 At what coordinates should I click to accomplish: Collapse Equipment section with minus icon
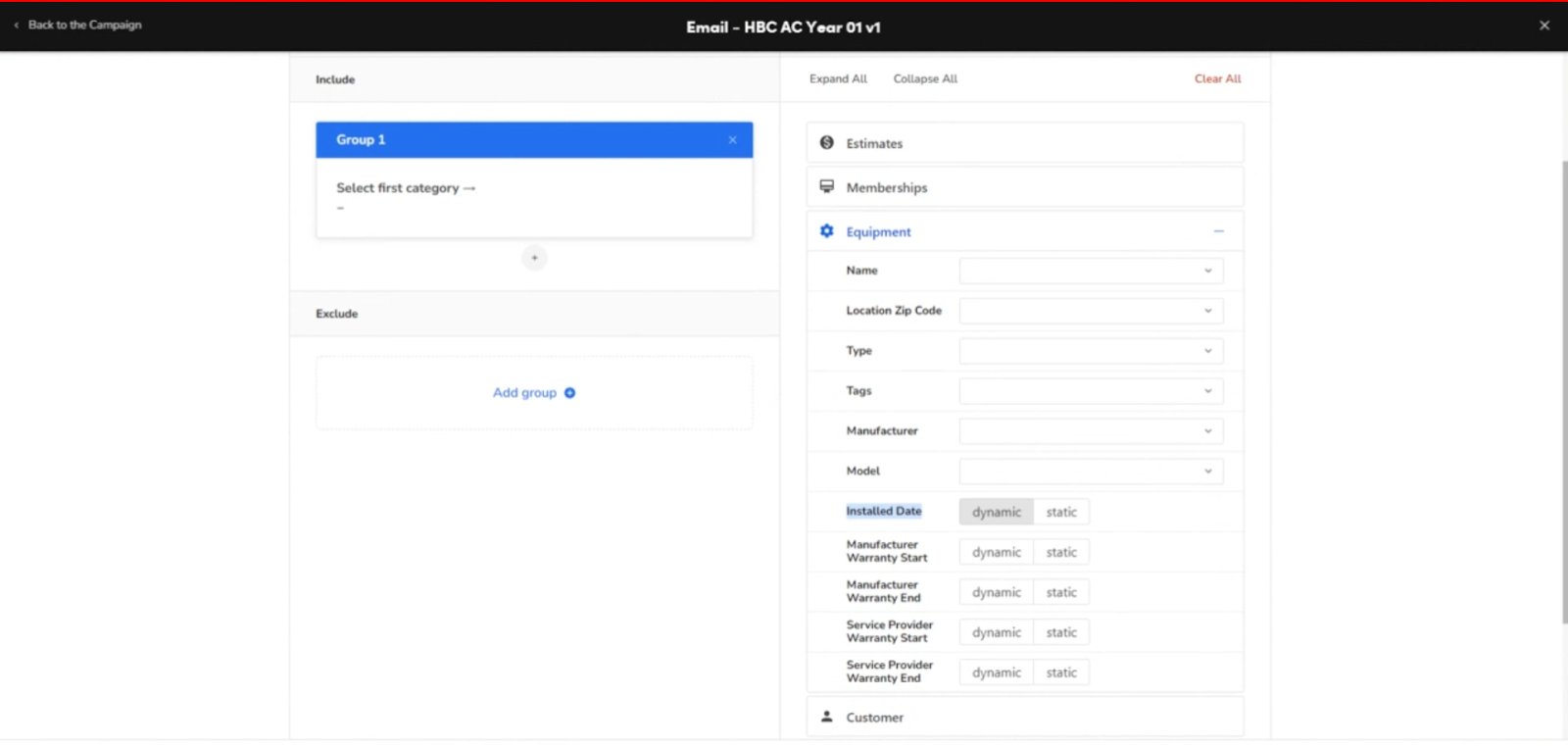[1218, 231]
